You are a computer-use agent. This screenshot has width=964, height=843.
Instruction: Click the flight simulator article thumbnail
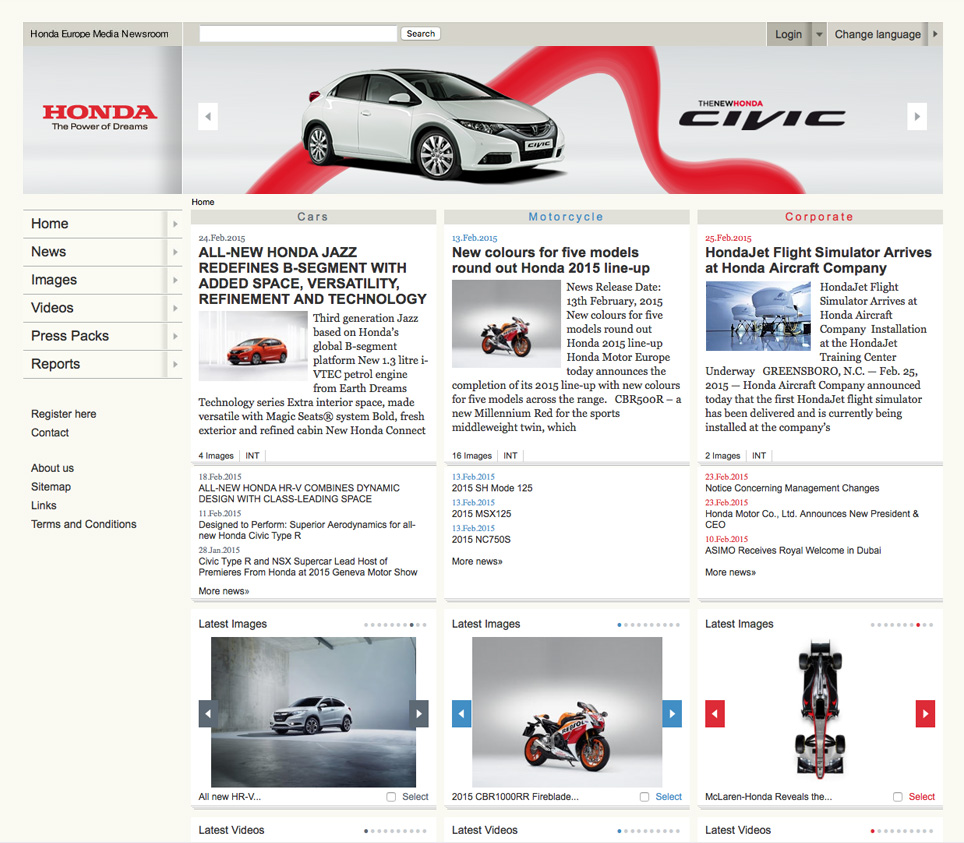click(x=758, y=316)
